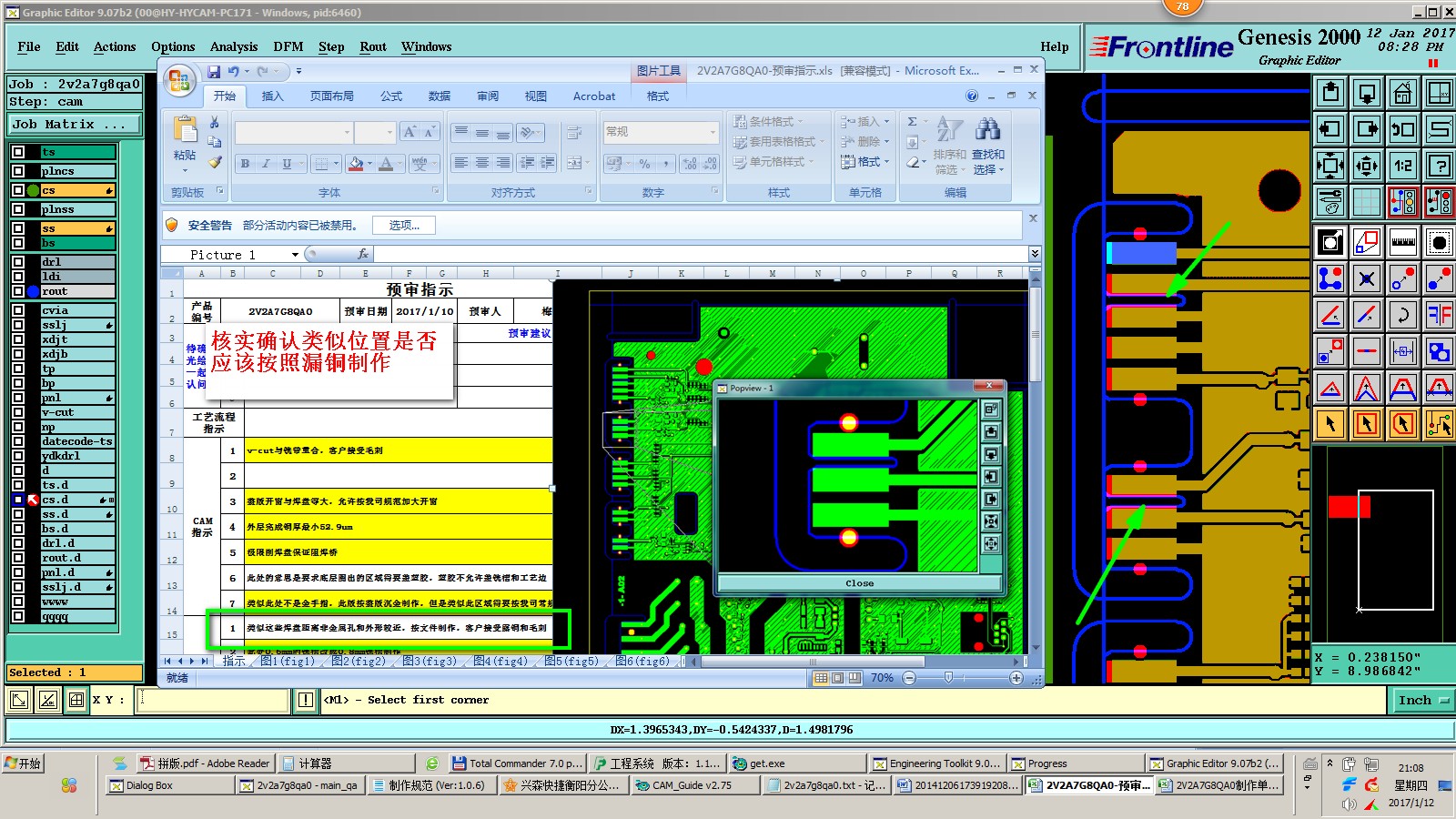Click the zoom in icon with outward arrows

pos(1330,166)
